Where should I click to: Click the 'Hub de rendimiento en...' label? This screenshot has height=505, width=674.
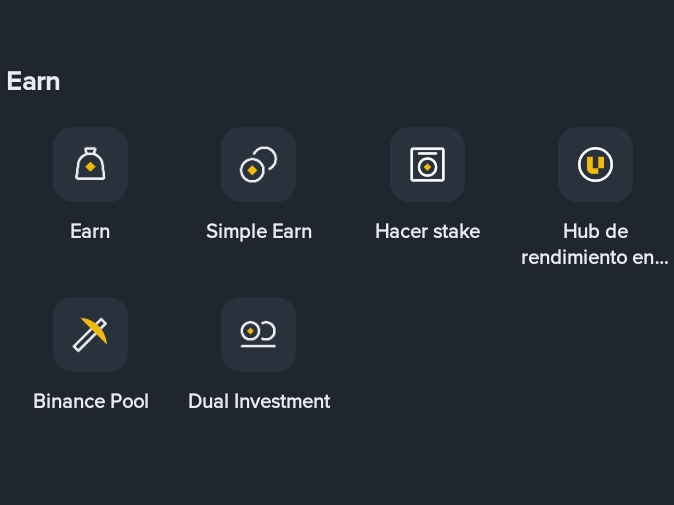(595, 245)
